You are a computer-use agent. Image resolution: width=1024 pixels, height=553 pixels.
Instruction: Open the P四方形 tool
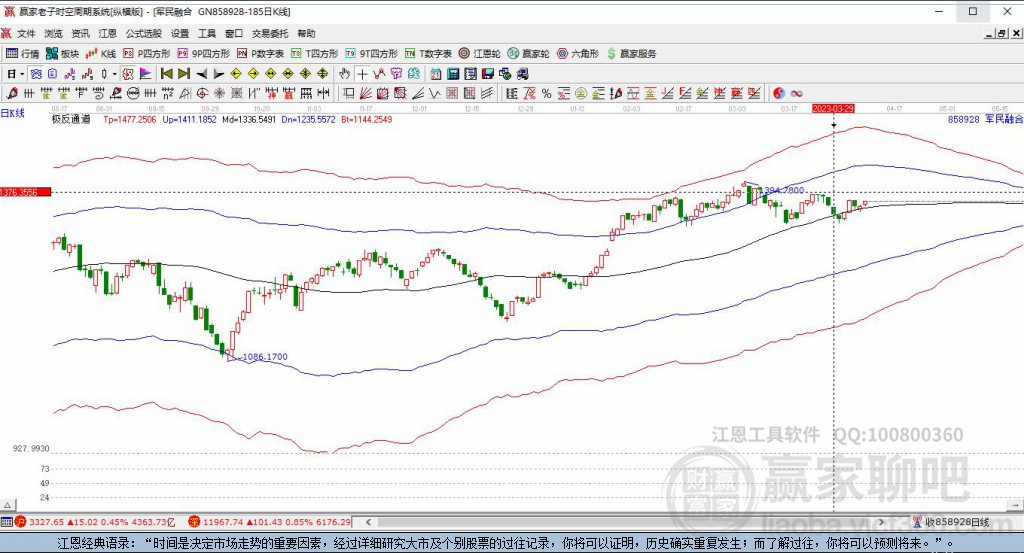[x=147, y=54]
